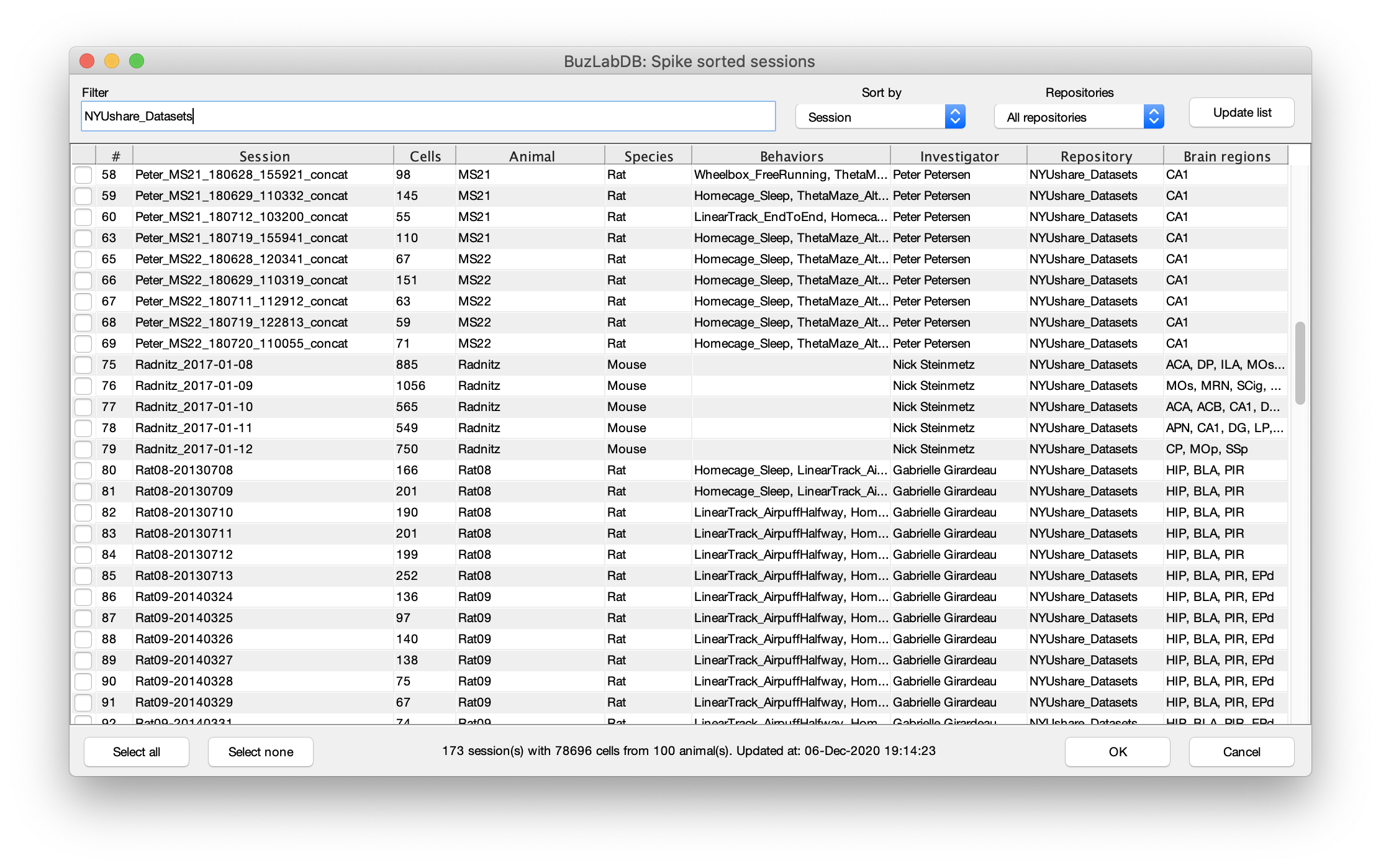This screenshot has width=1381, height=868.
Task: Click the Select all button
Action: [x=137, y=752]
